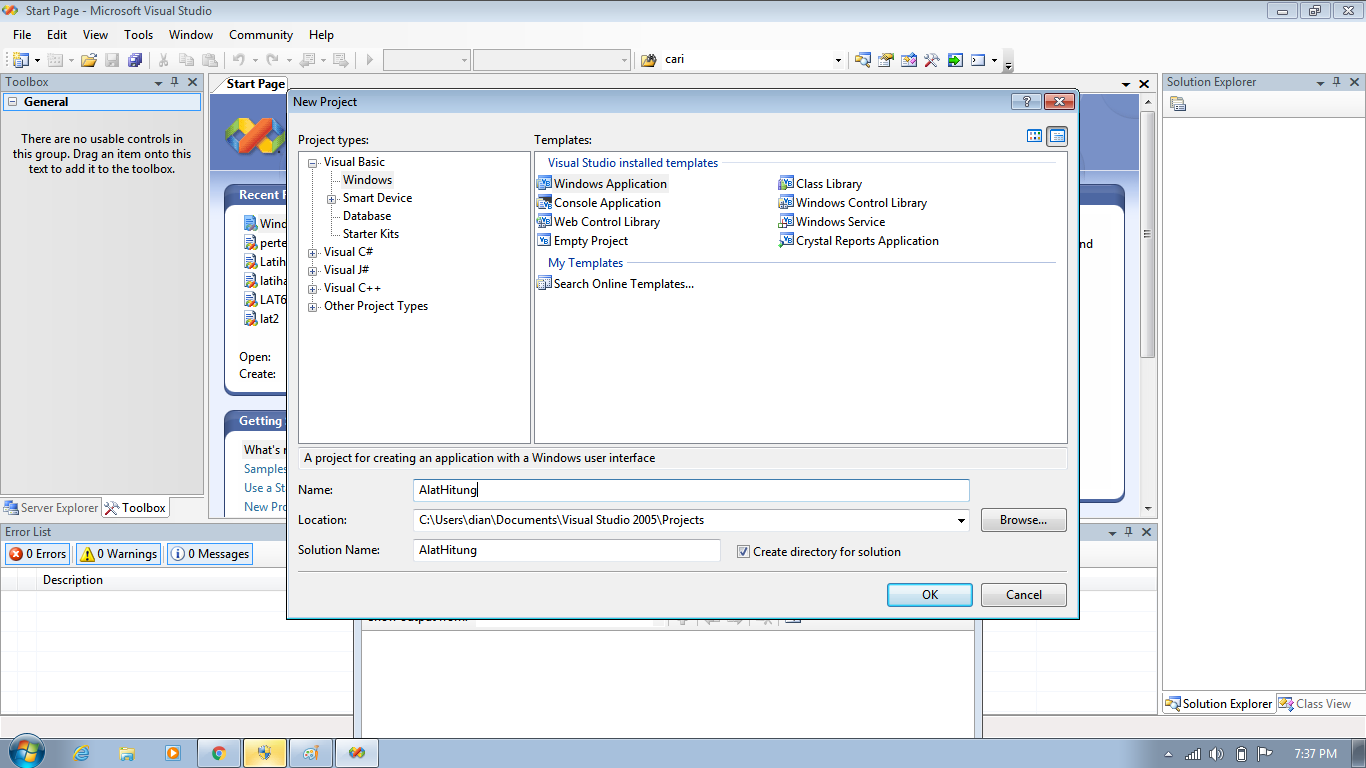Select the Empty Project template
Screen dimensions: 1366x768
point(583,241)
